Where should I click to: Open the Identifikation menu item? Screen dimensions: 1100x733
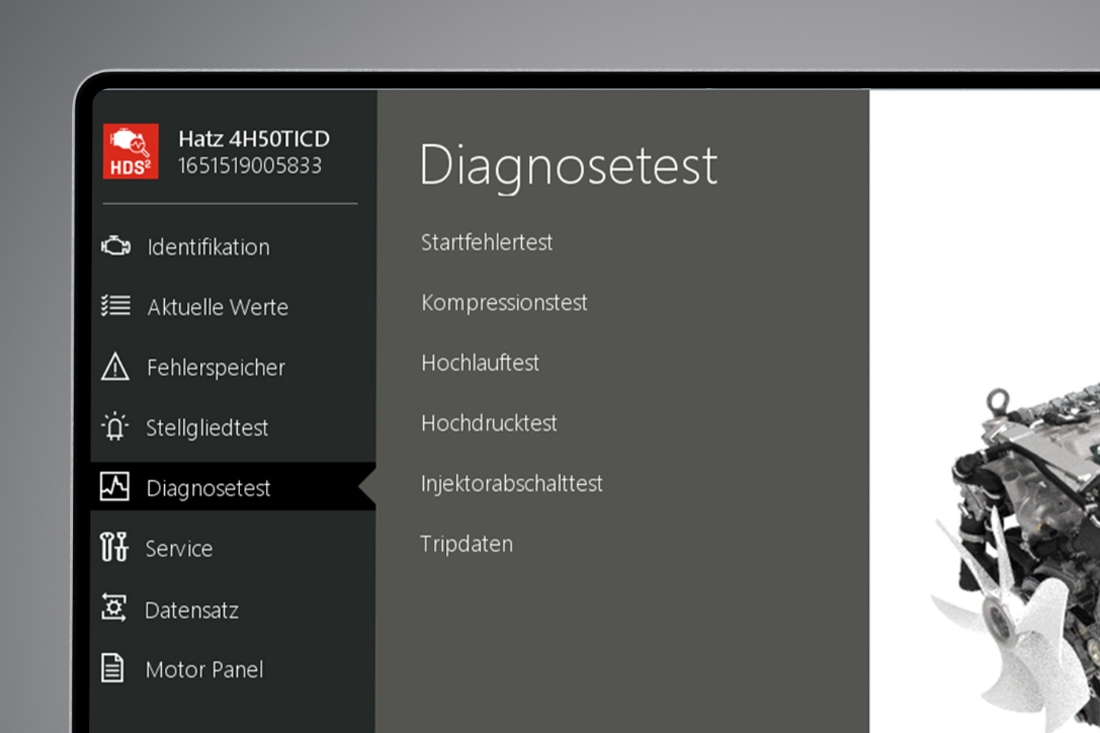(x=208, y=247)
